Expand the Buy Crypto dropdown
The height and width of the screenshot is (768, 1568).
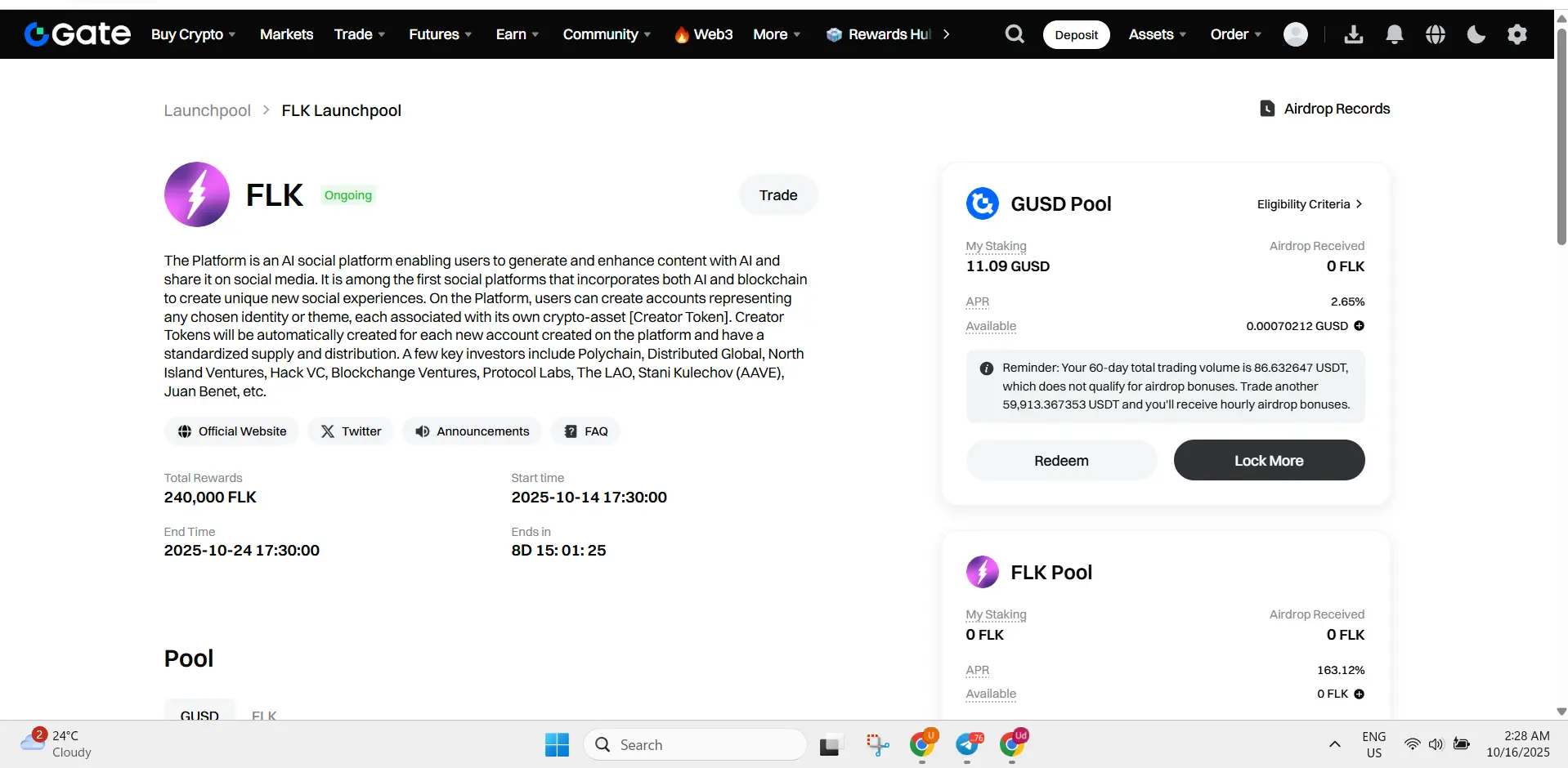click(194, 34)
